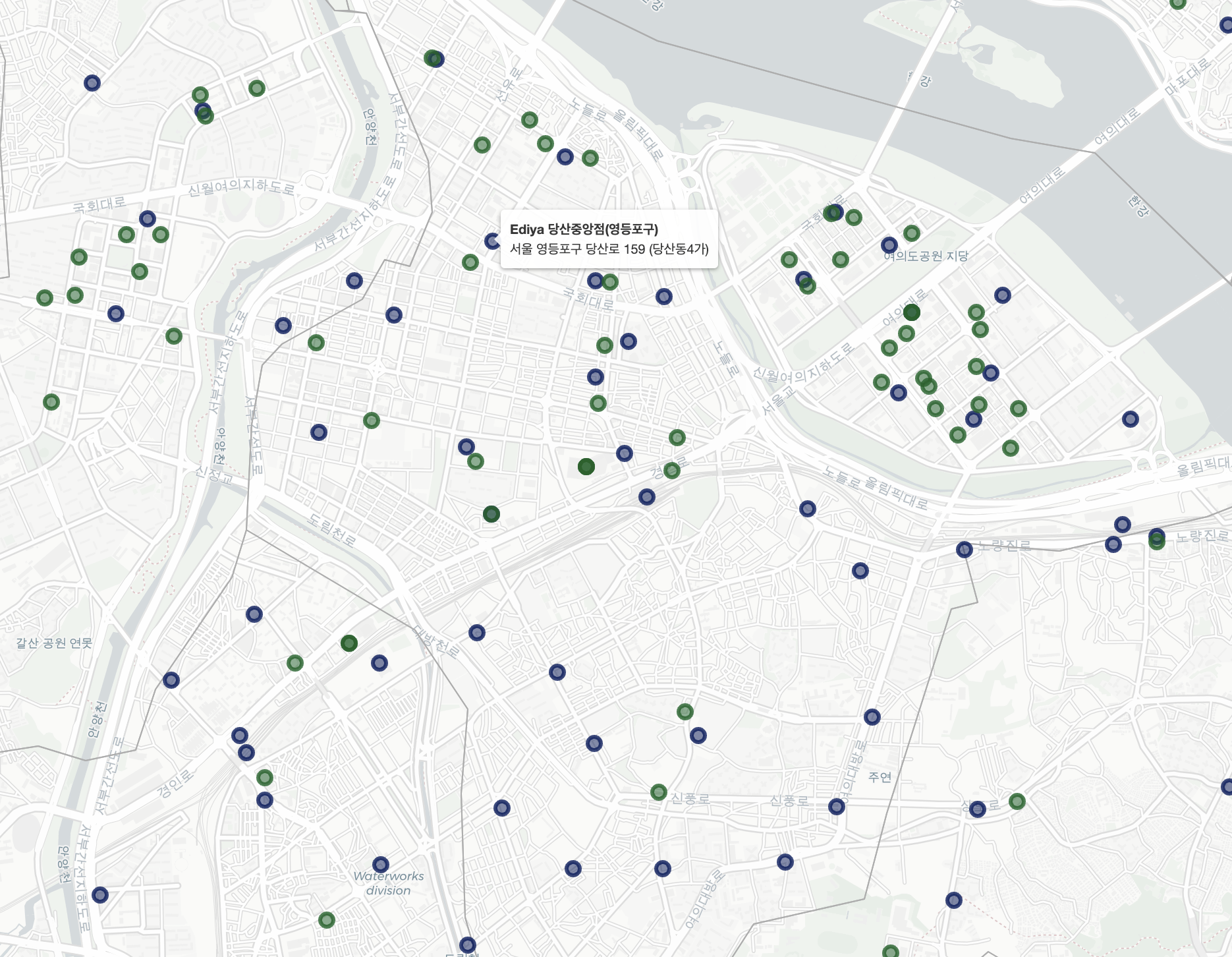The width and height of the screenshot is (1232, 957).
Task: Click the Waterworks division map label
Action: (x=389, y=883)
